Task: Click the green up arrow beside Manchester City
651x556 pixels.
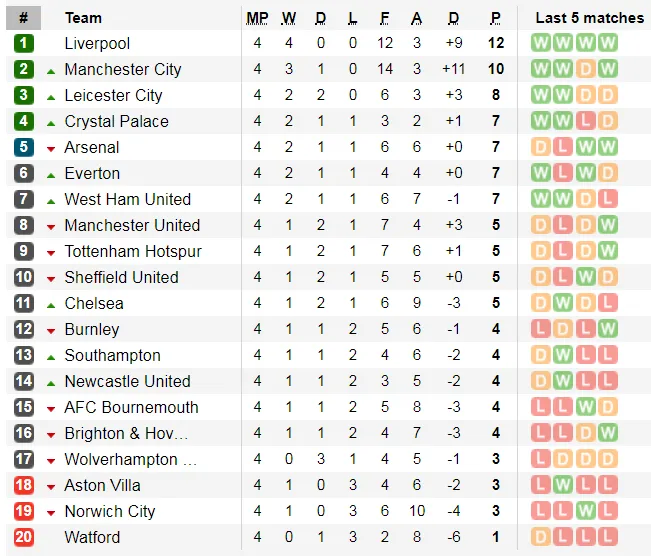Action: click(x=51, y=70)
